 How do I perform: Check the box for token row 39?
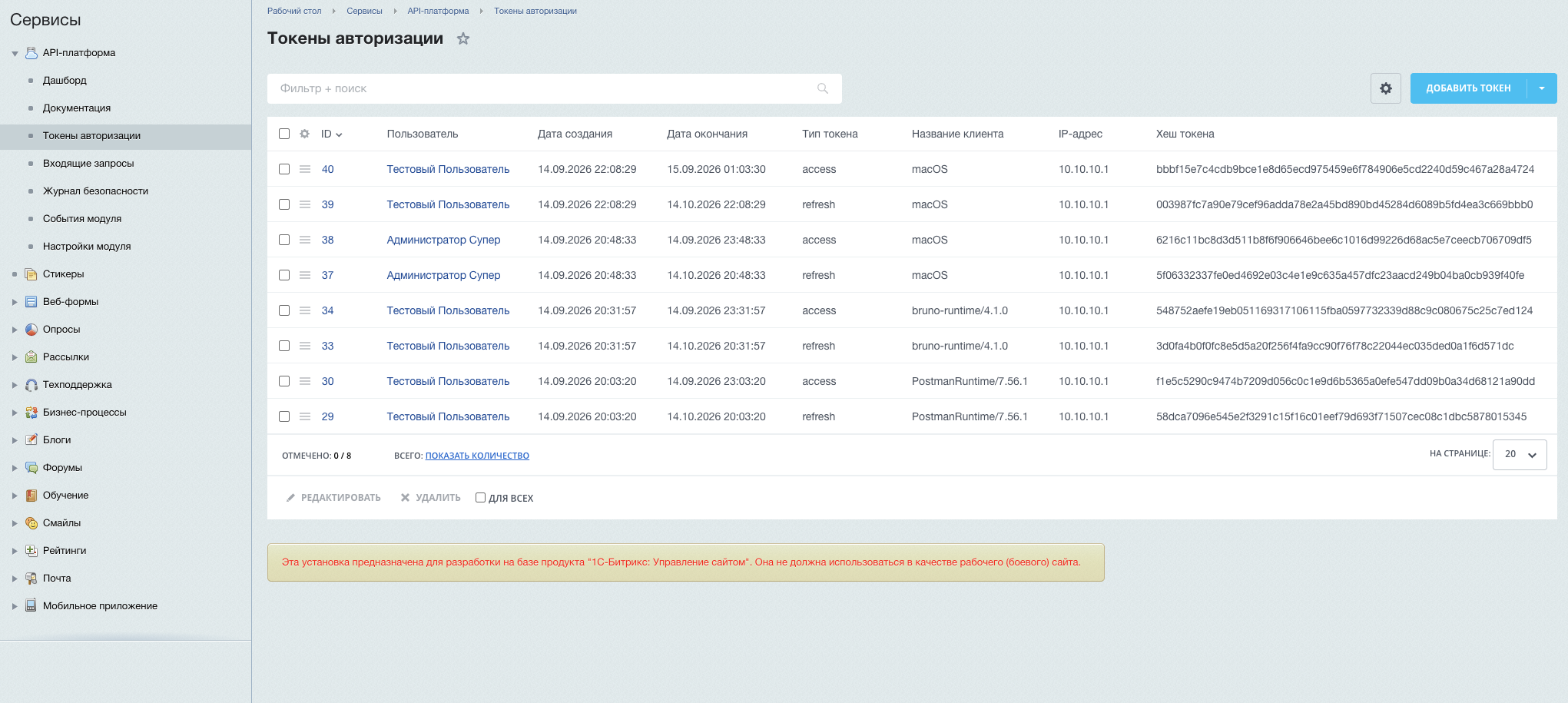(284, 204)
